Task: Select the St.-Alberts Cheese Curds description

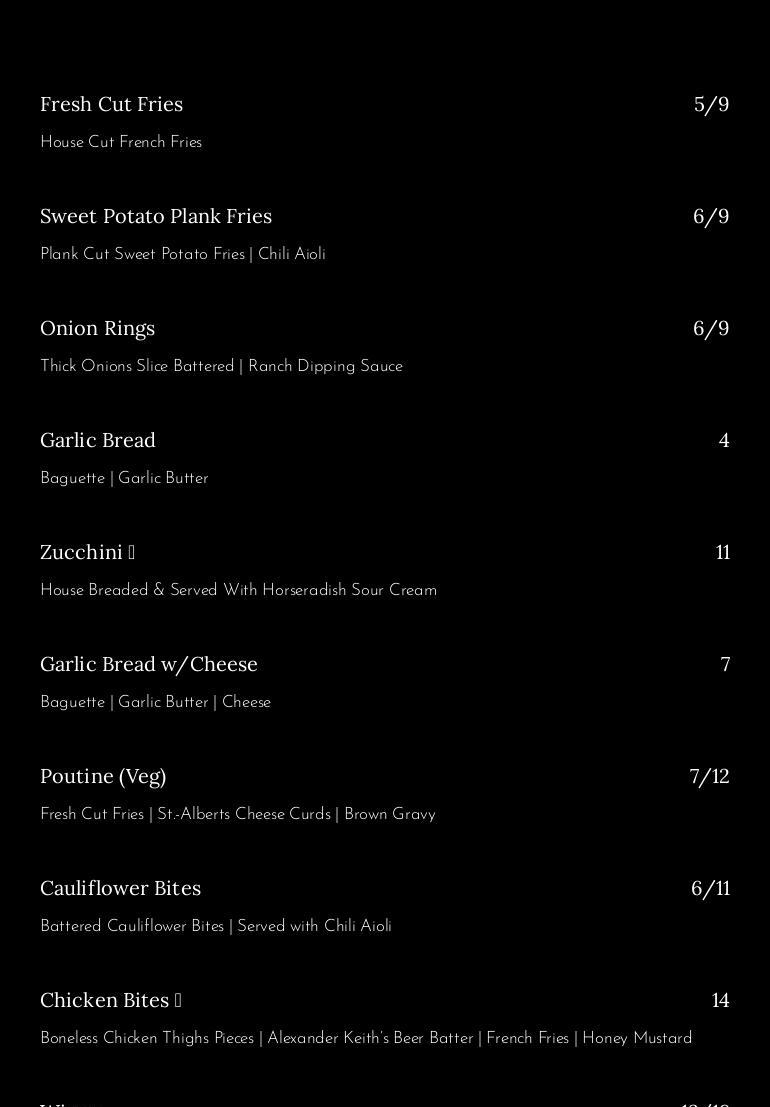Action: point(237,815)
